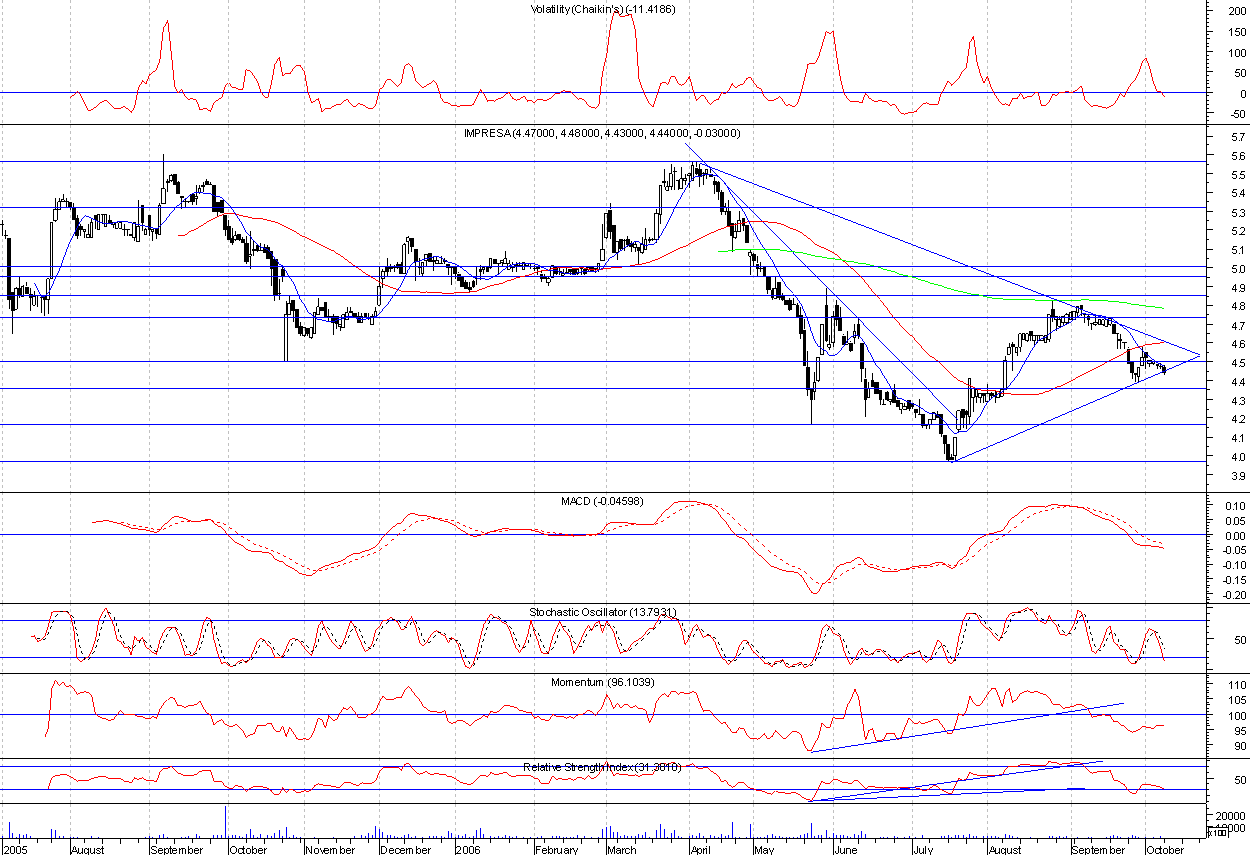The width and height of the screenshot is (1250, 855).
Task: Click the 2006 year marker on time axis
Action: coord(467,849)
